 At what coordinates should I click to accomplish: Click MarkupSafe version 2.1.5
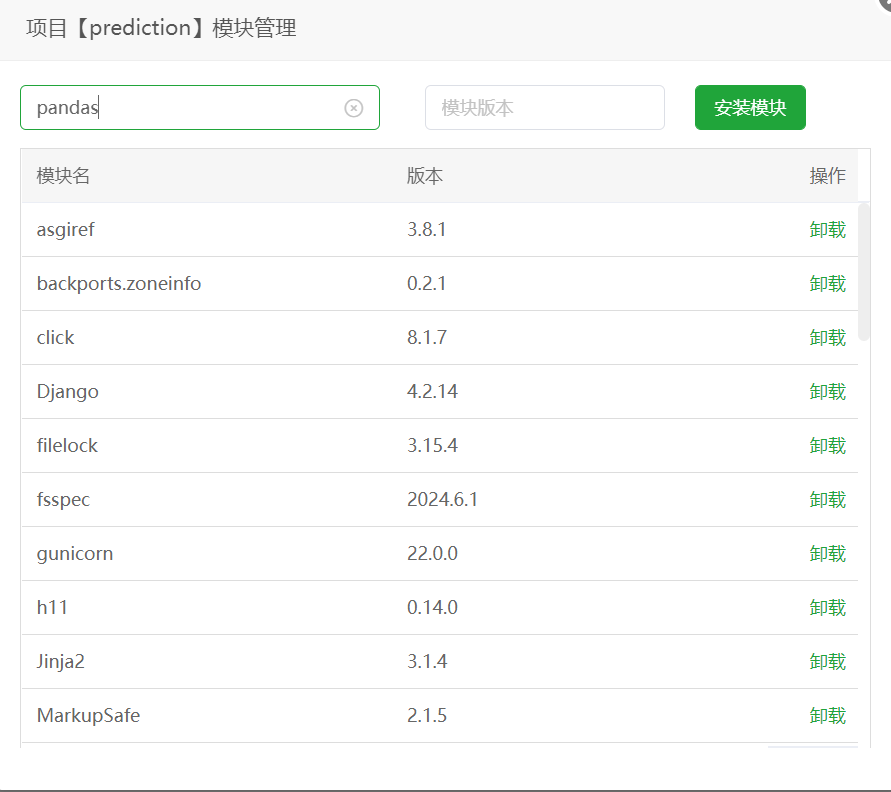(427, 715)
